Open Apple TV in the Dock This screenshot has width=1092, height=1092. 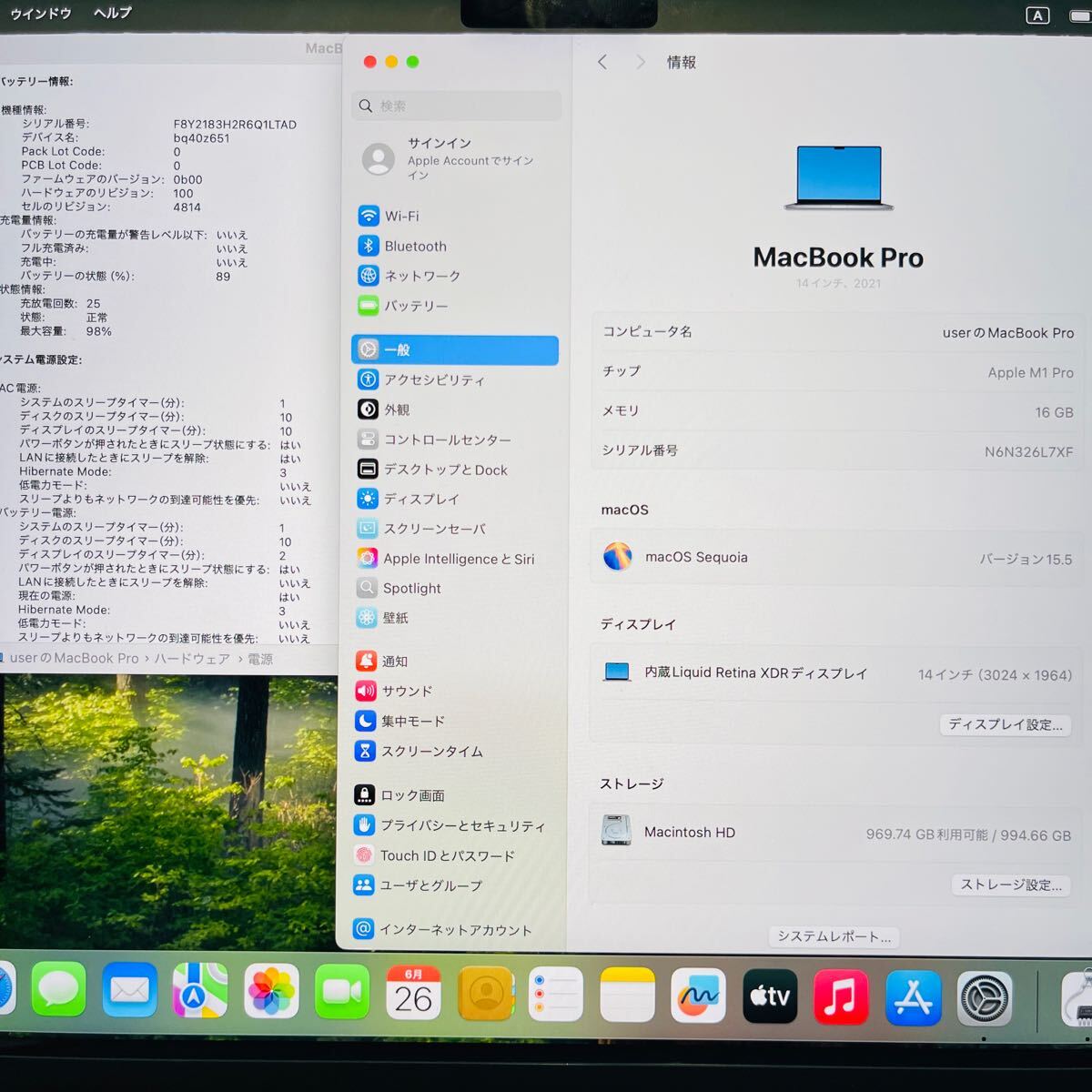coord(770,996)
